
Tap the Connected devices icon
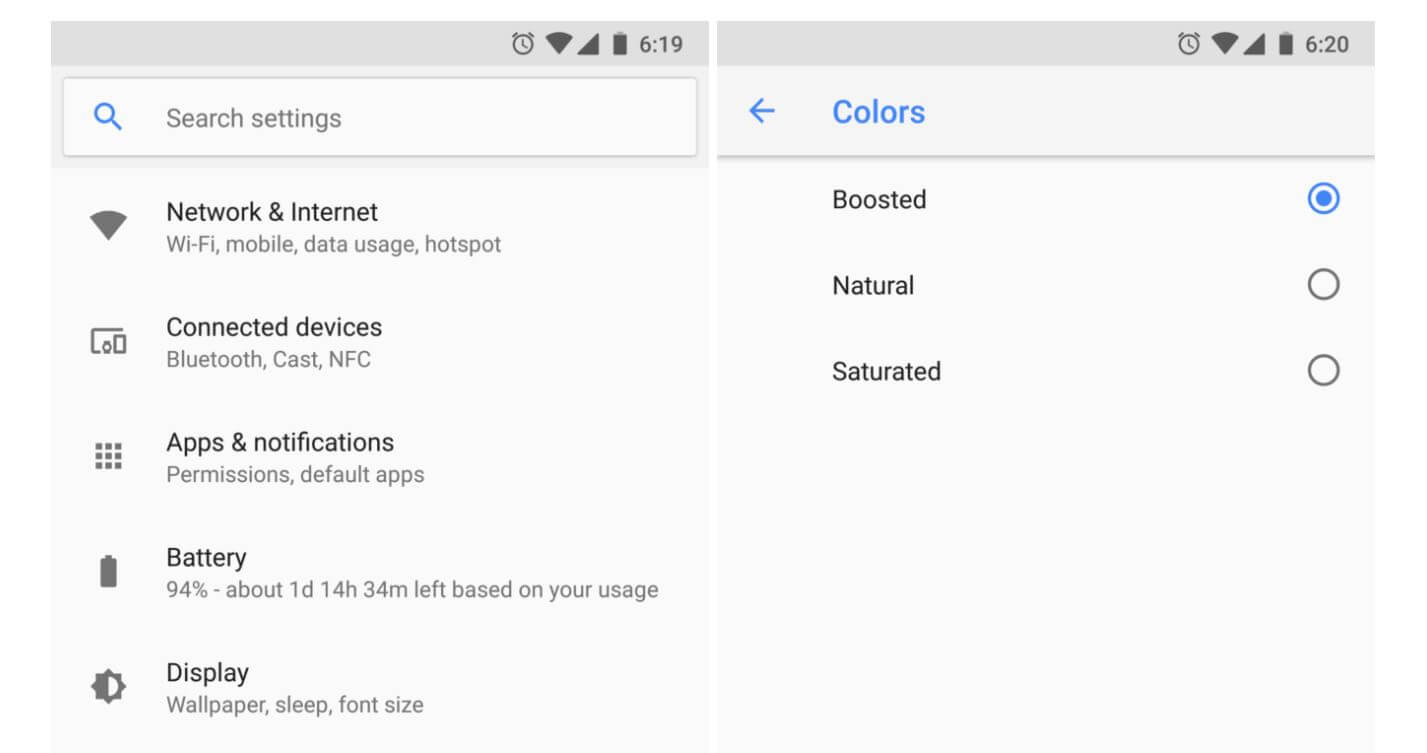click(108, 342)
